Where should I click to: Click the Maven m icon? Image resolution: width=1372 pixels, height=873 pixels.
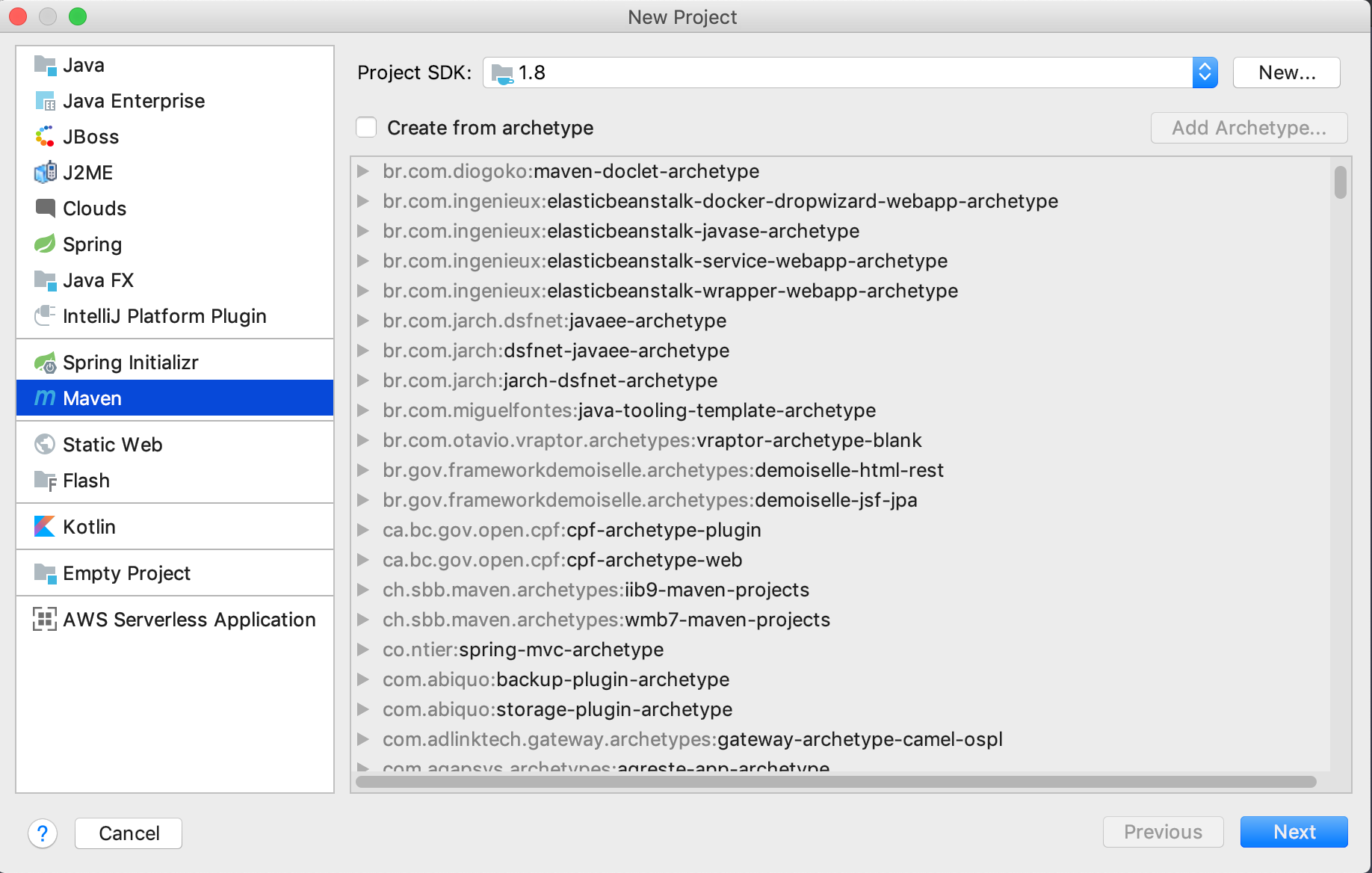pyautogui.click(x=45, y=398)
